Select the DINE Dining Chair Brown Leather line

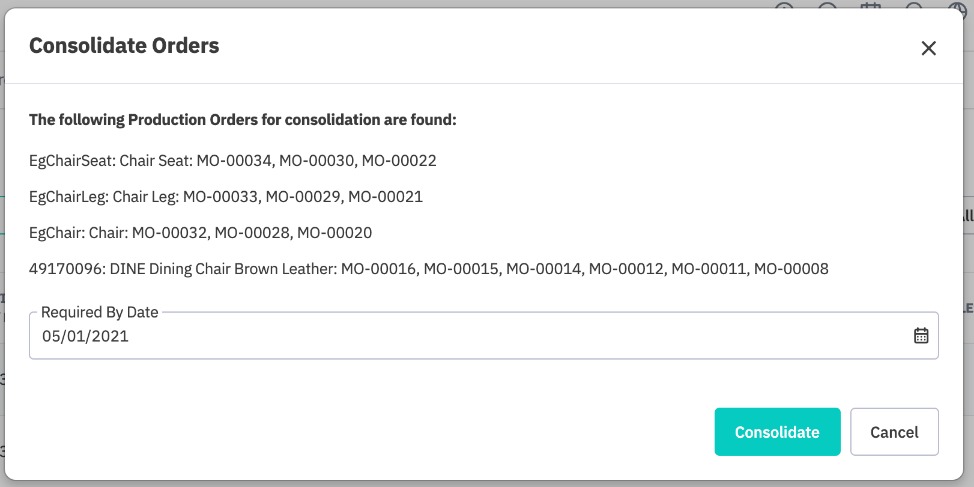click(x=429, y=269)
